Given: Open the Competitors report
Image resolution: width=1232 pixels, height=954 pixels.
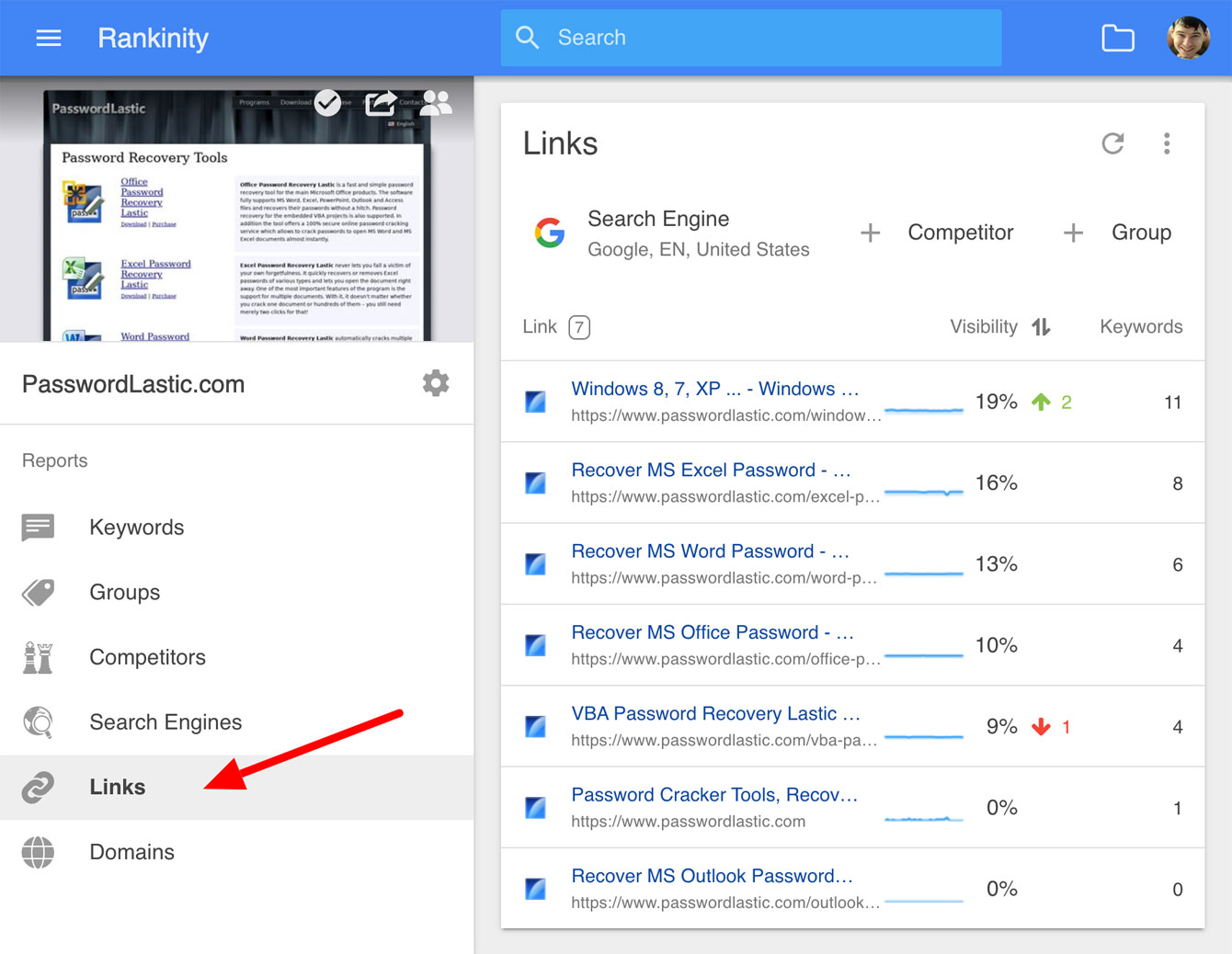Looking at the screenshot, I should click(x=237, y=657).
